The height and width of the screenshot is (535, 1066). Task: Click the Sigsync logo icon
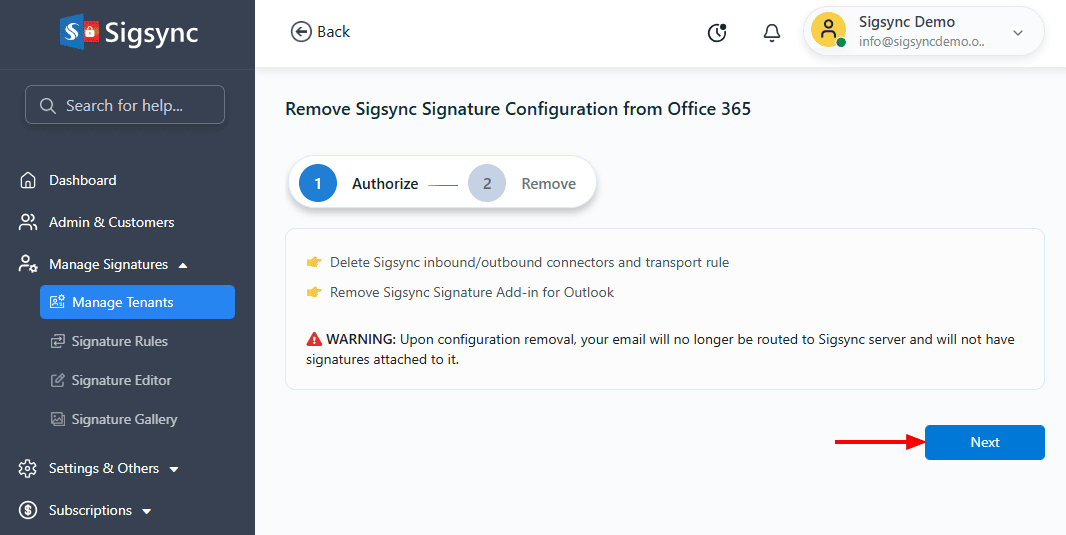tap(79, 33)
